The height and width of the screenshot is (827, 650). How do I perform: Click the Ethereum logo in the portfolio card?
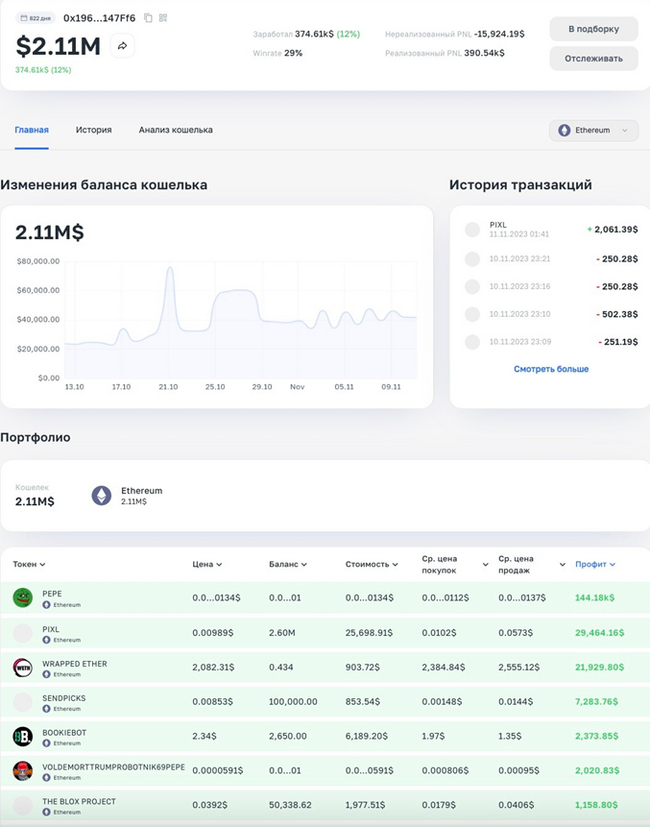101,496
